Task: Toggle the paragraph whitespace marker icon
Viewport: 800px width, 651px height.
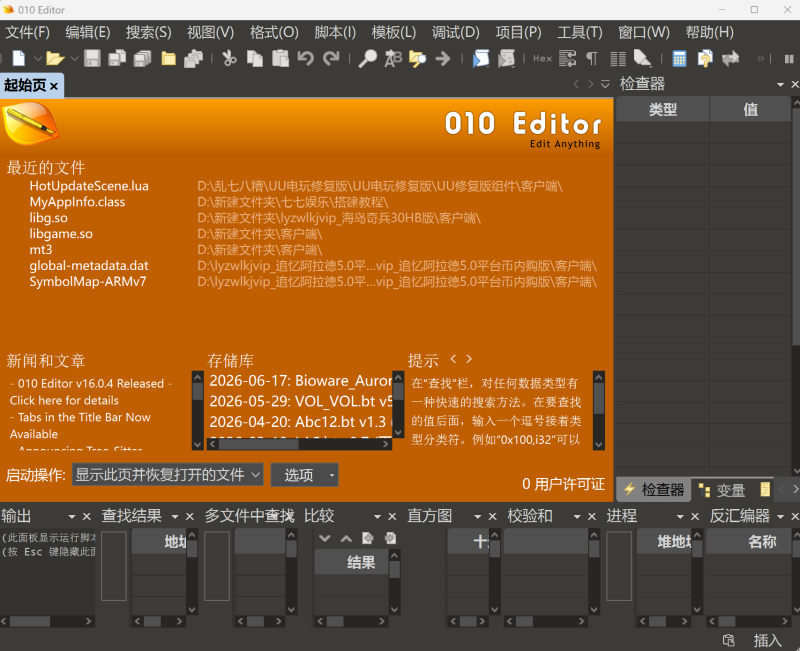Action: 592,58
